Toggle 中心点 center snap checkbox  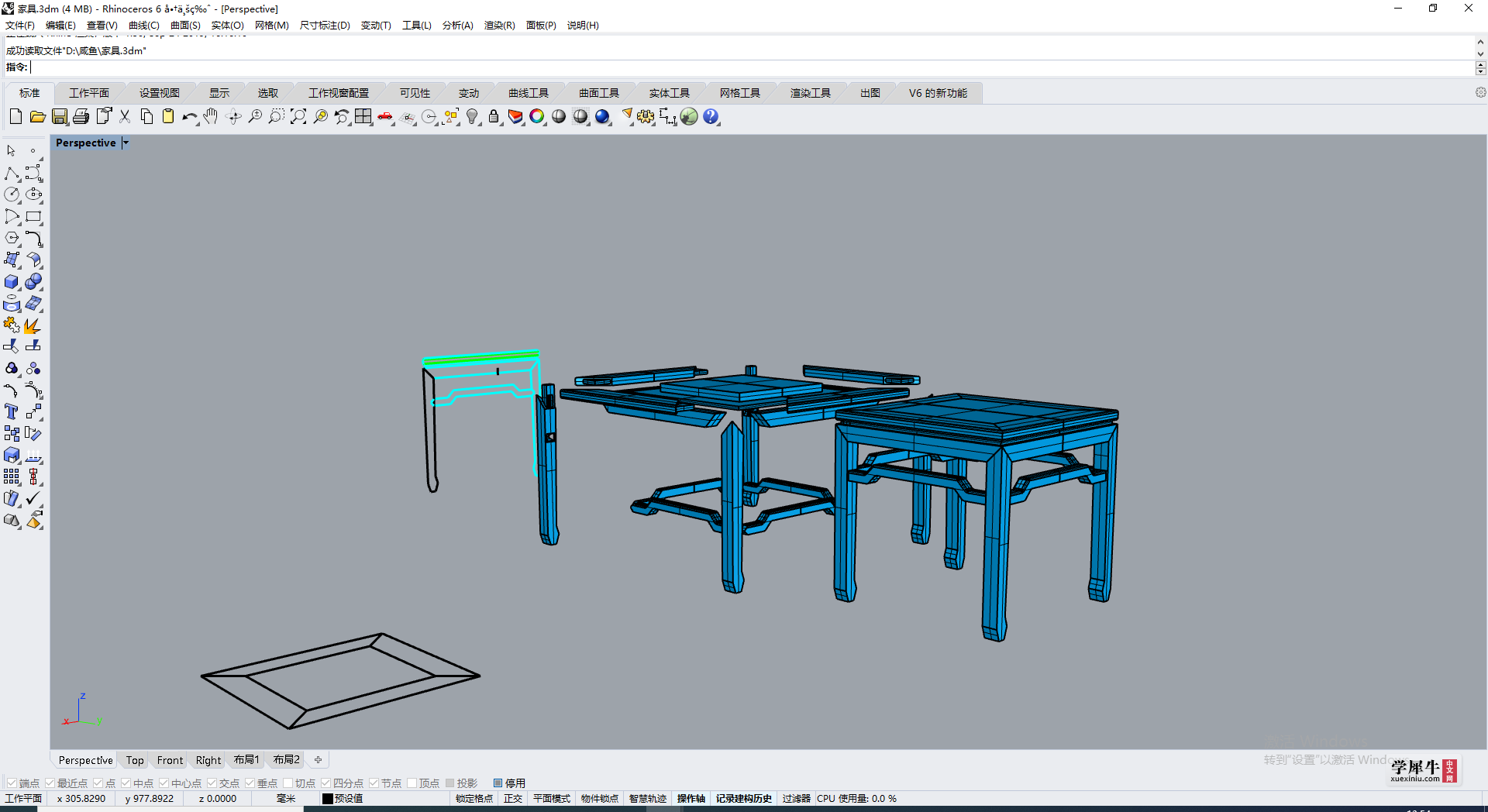[164, 783]
